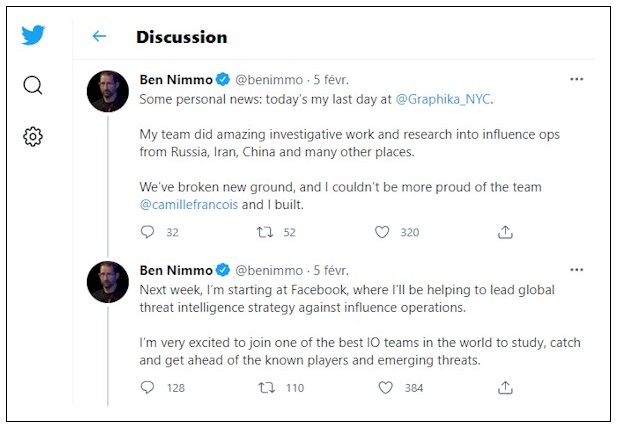The width and height of the screenshot is (618, 429).
Task: Retweet the tweet with 110 retweets
Action: (x=267, y=388)
